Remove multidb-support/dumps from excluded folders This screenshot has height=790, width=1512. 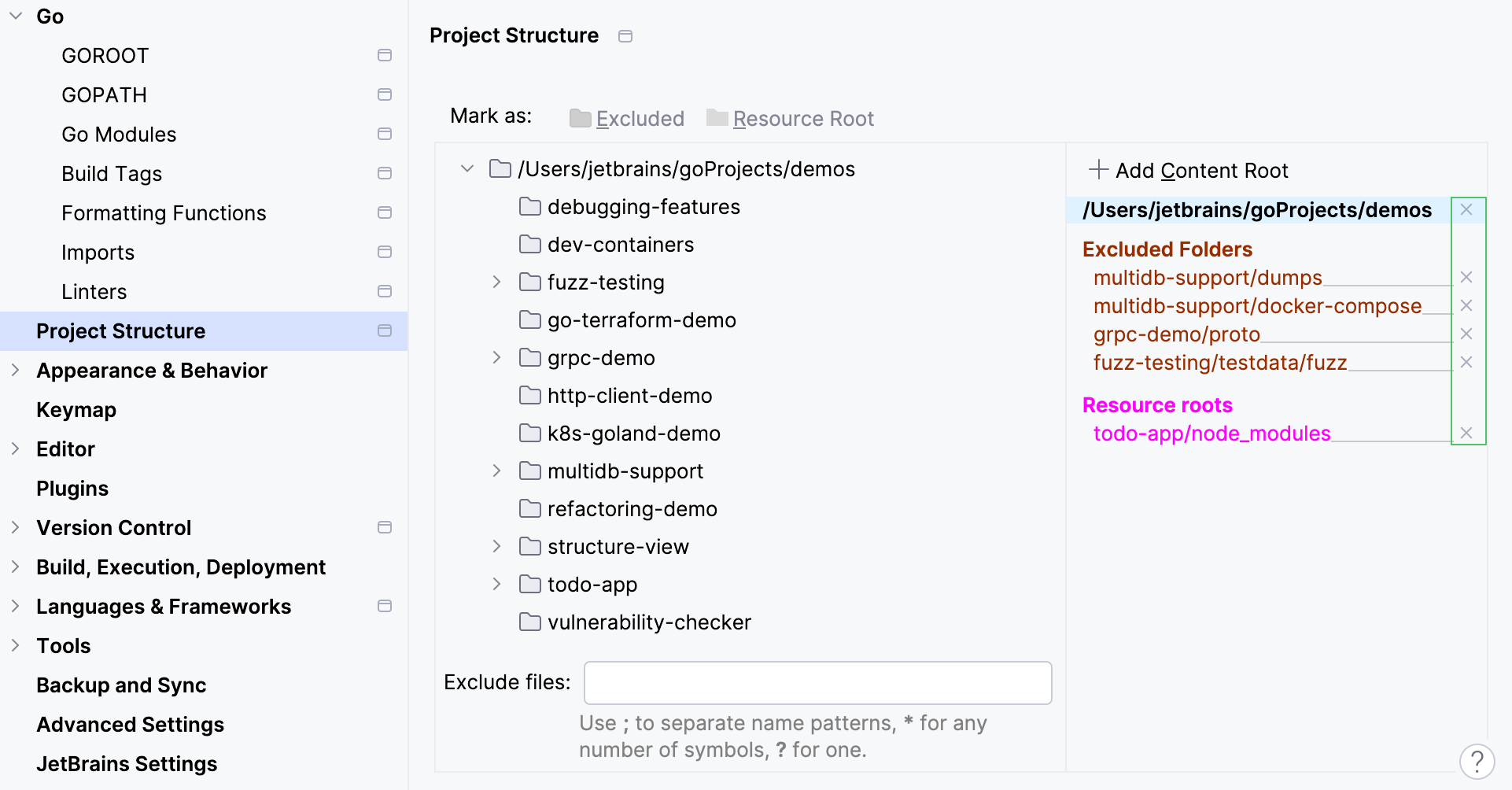(1466, 277)
